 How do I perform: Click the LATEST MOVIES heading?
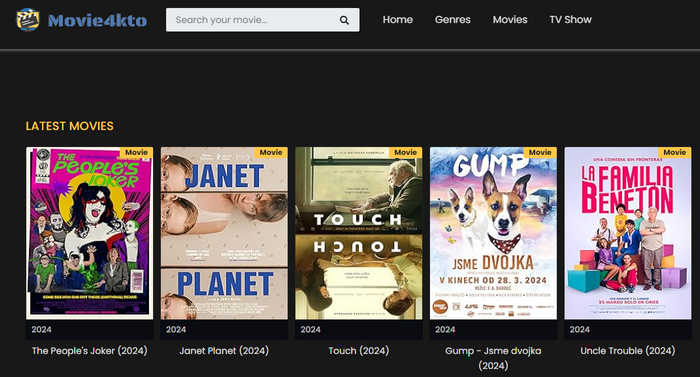pos(70,126)
